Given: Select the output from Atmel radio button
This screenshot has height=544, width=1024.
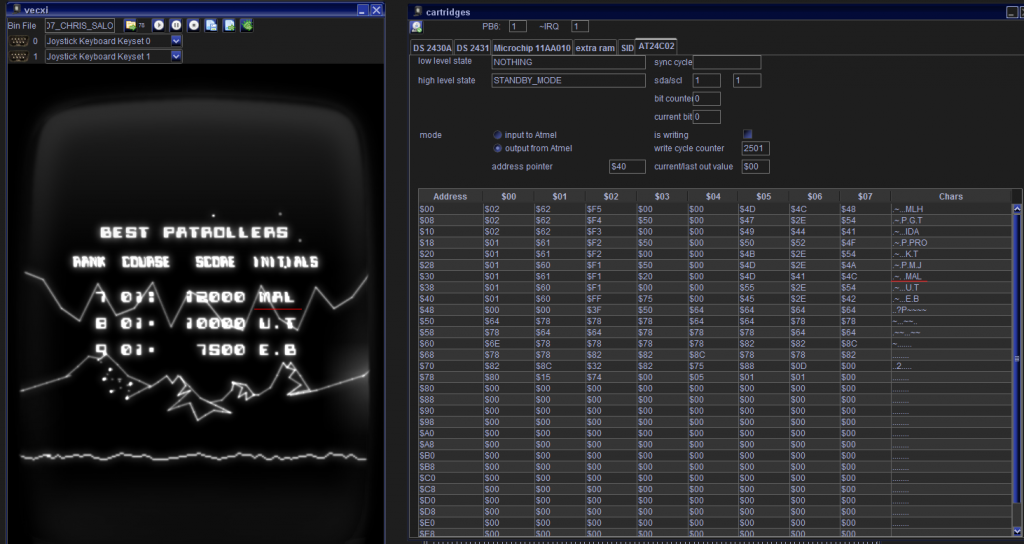Looking at the screenshot, I should (498, 148).
